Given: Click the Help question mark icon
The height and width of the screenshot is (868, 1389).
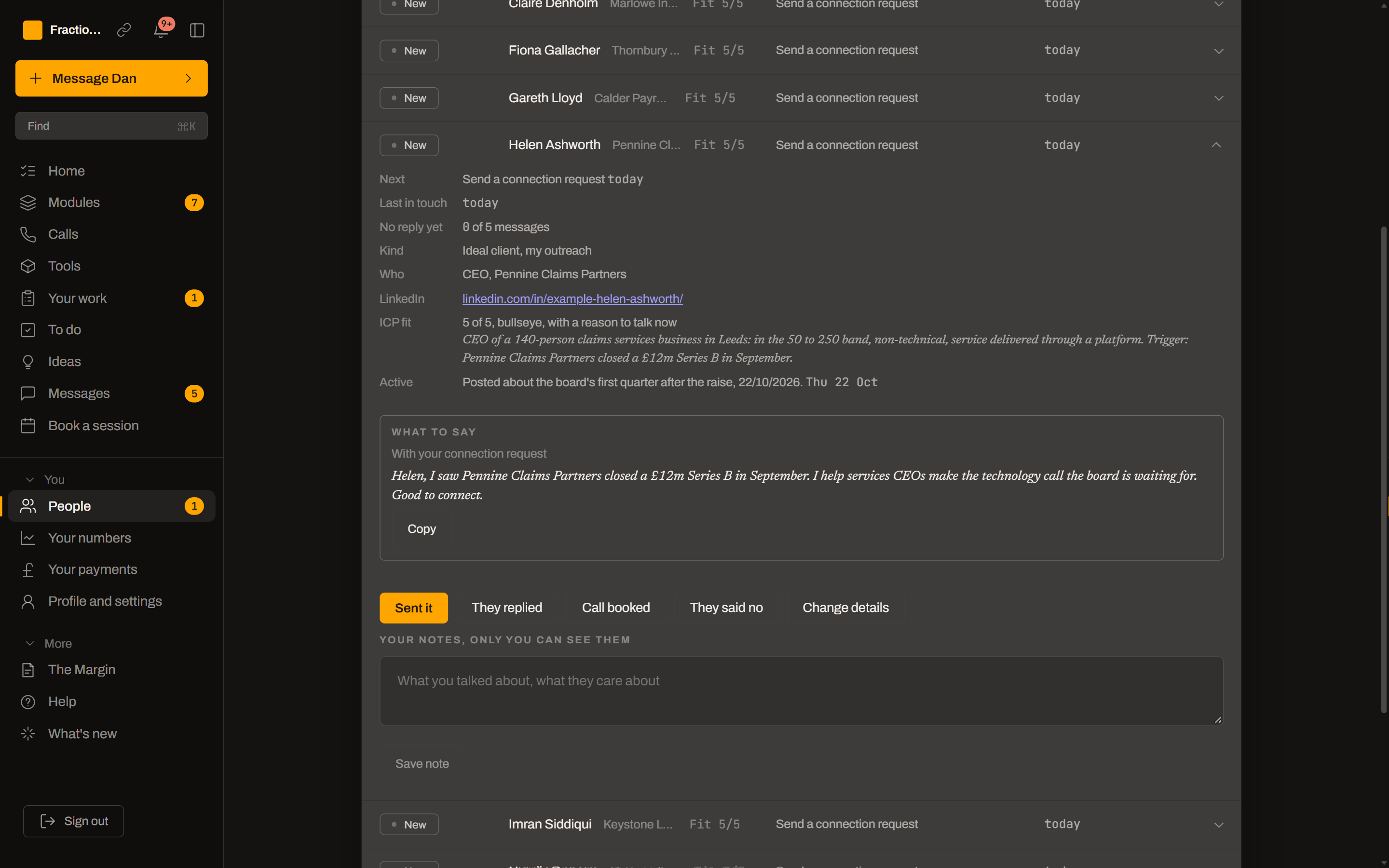Looking at the screenshot, I should [x=28, y=702].
